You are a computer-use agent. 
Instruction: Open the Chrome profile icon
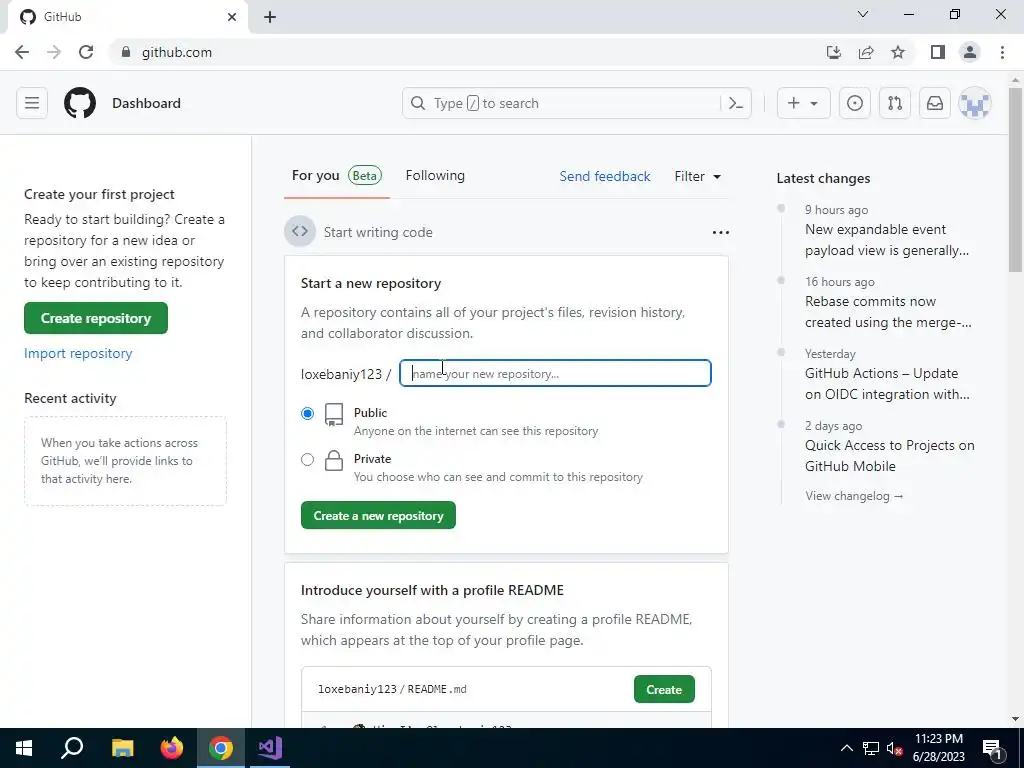tap(970, 52)
